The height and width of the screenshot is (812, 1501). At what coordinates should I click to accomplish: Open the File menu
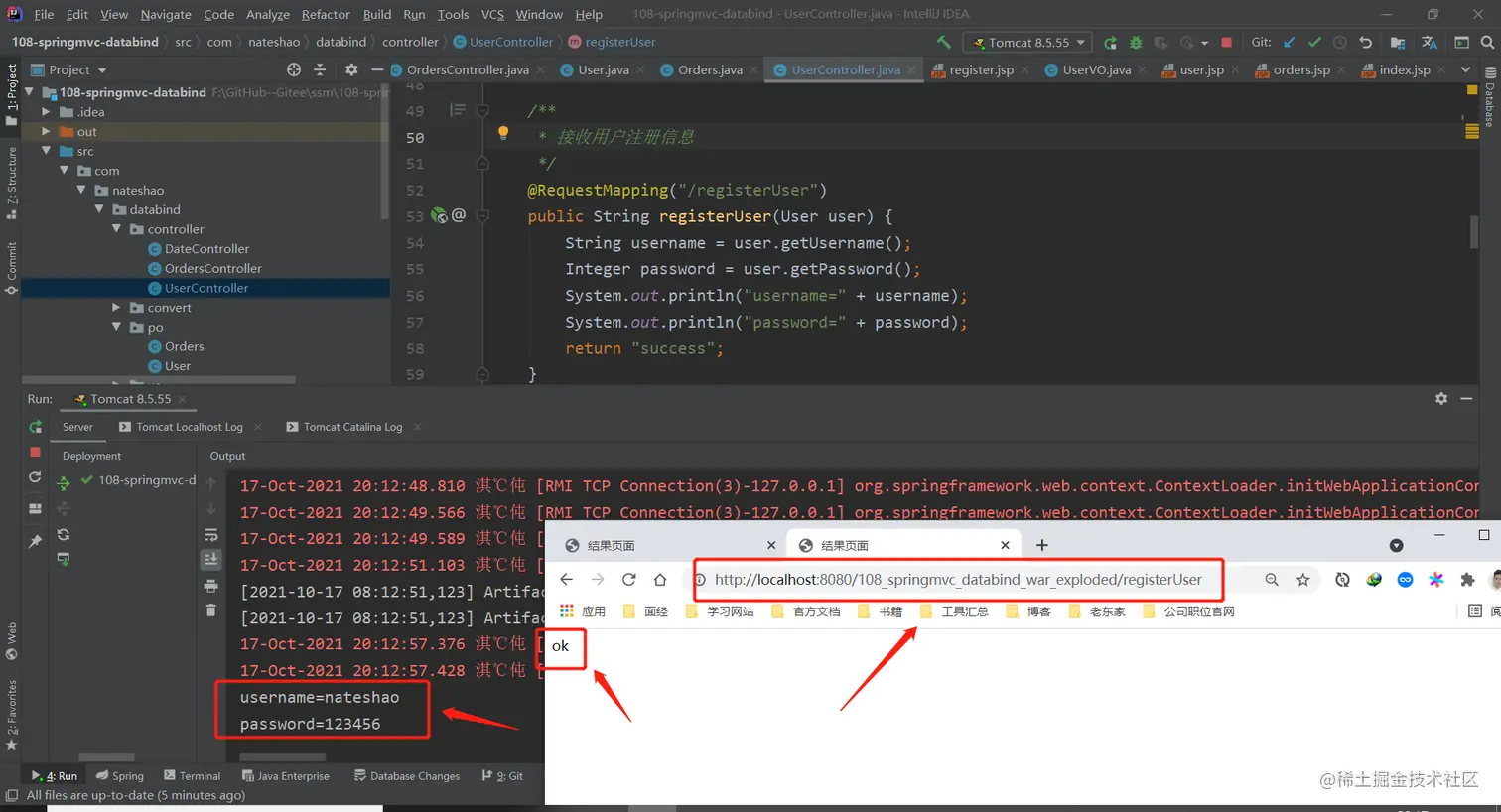pyautogui.click(x=44, y=14)
